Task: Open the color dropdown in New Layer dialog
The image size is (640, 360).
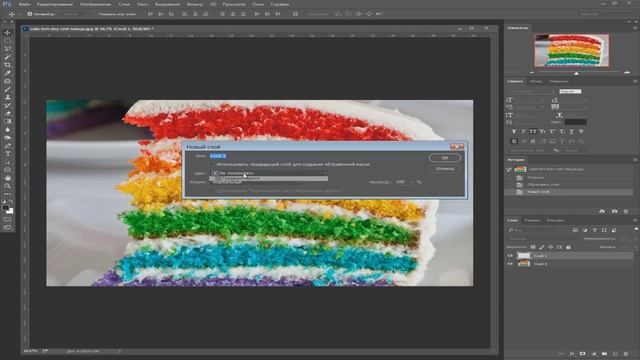Action: click(268, 173)
